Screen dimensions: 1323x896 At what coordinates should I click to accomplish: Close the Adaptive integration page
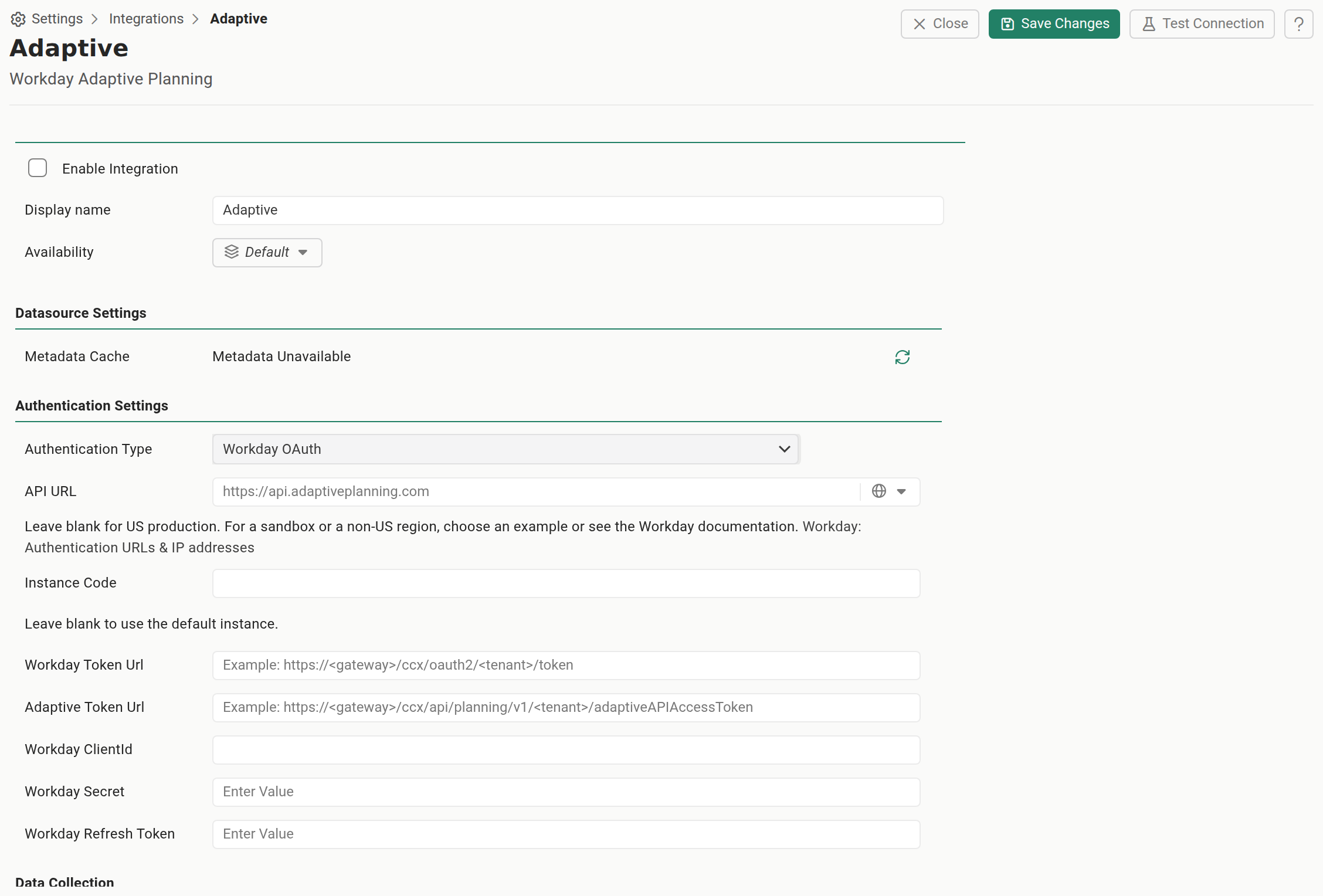[939, 24]
